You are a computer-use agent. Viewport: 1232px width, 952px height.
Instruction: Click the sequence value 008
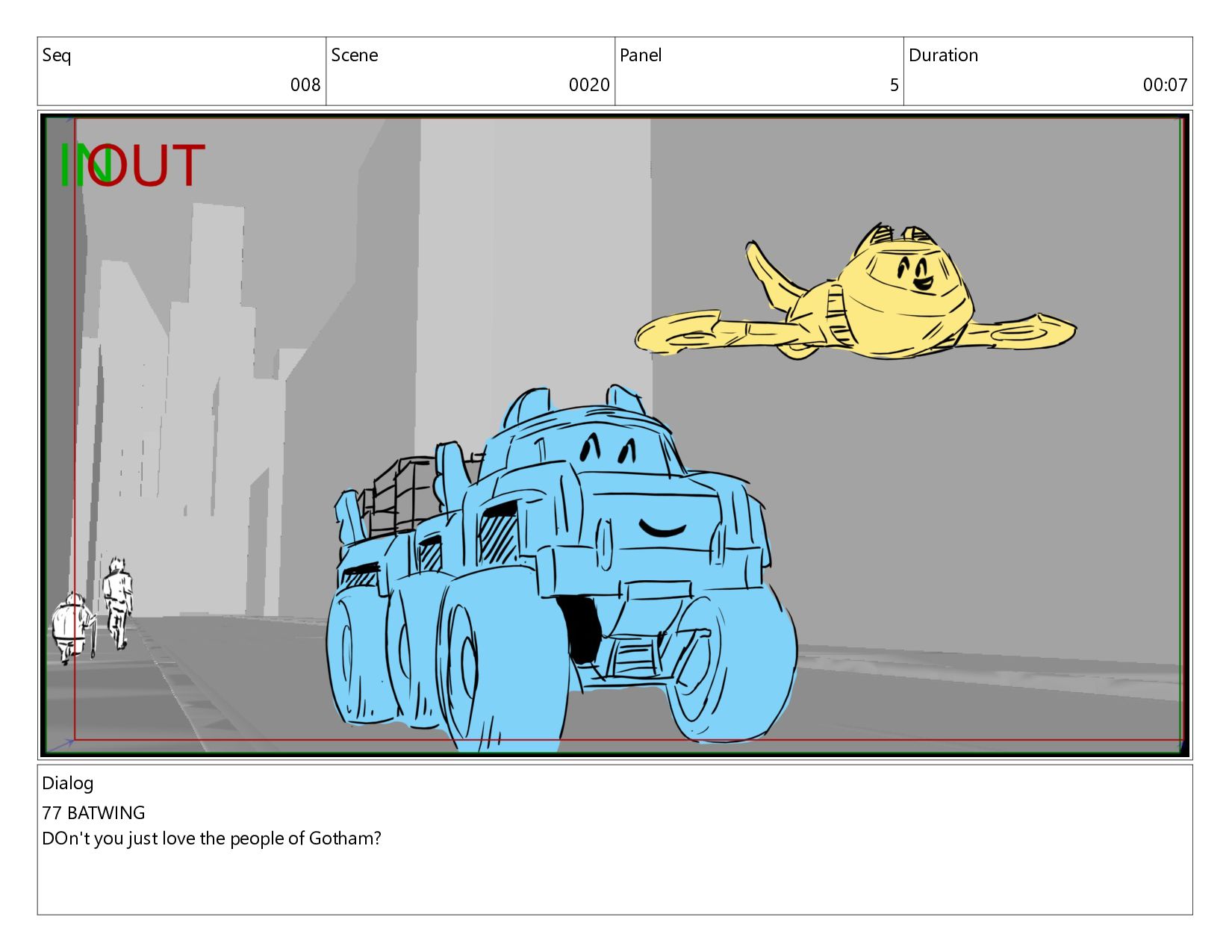pyautogui.click(x=305, y=85)
